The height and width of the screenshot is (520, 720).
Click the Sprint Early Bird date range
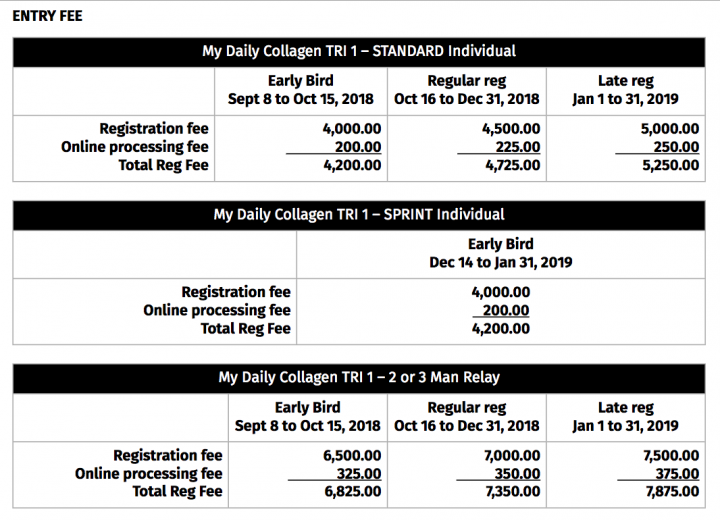[501, 263]
